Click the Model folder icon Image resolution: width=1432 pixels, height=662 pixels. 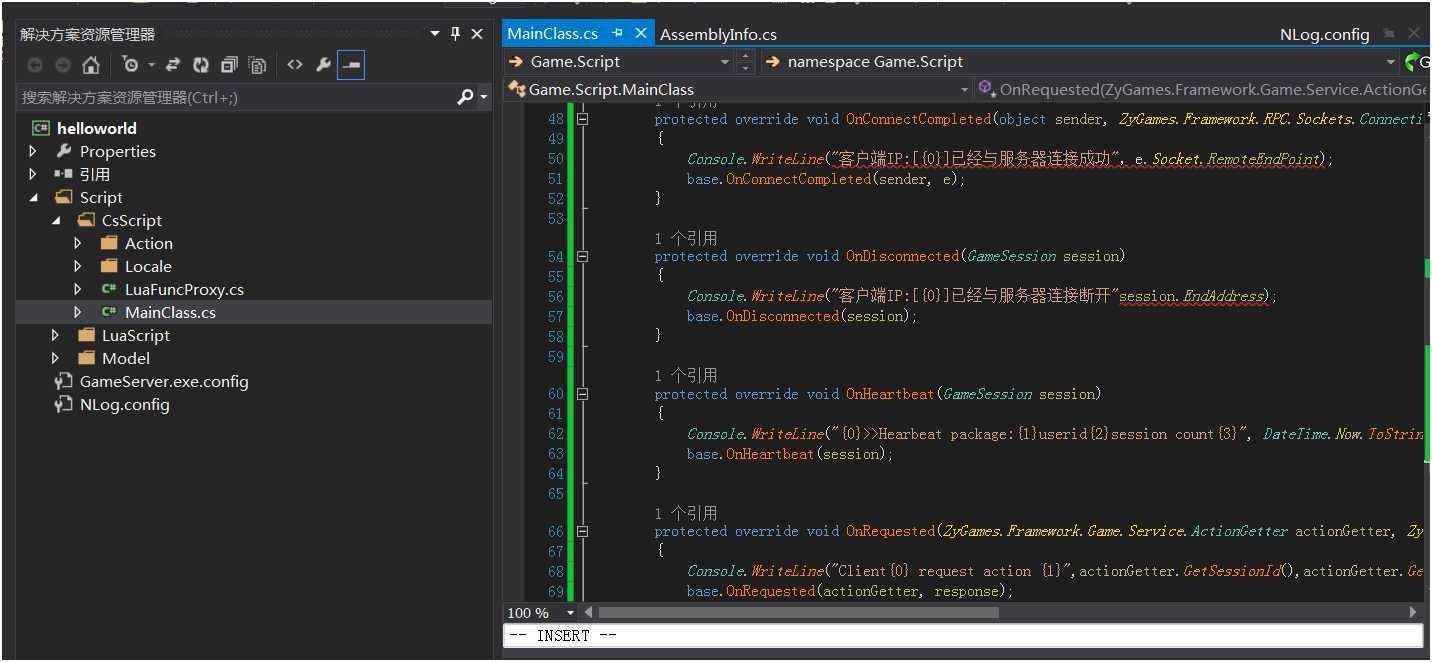86,358
